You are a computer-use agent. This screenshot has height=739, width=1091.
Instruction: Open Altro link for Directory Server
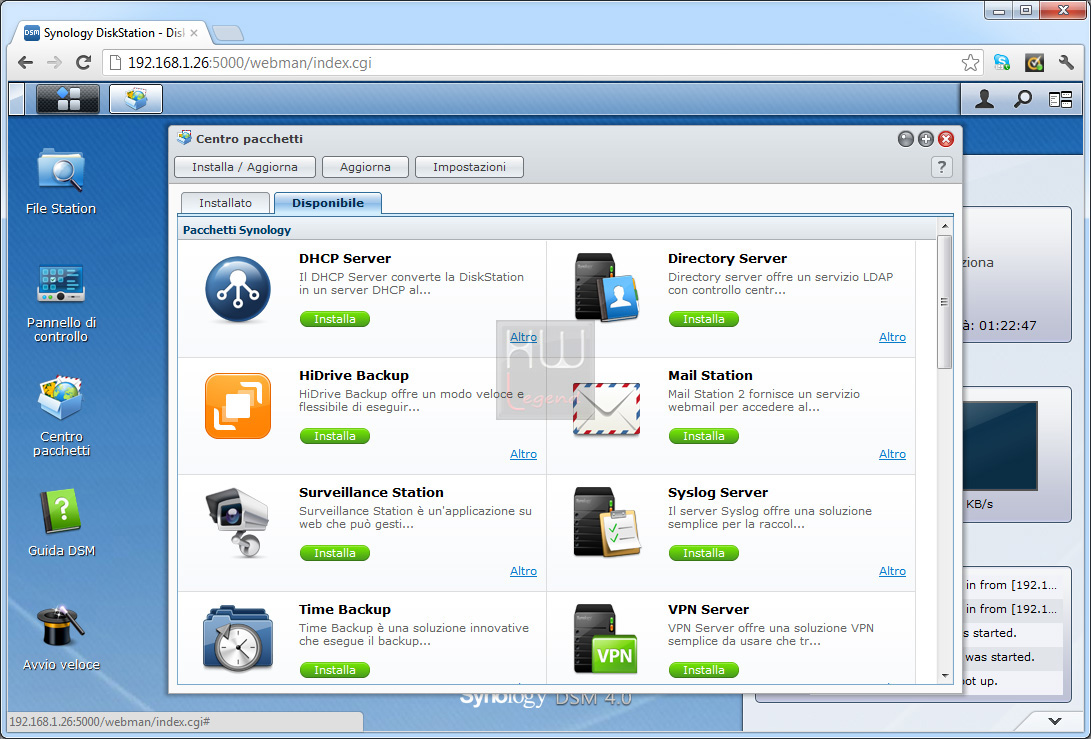click(892, 337)
